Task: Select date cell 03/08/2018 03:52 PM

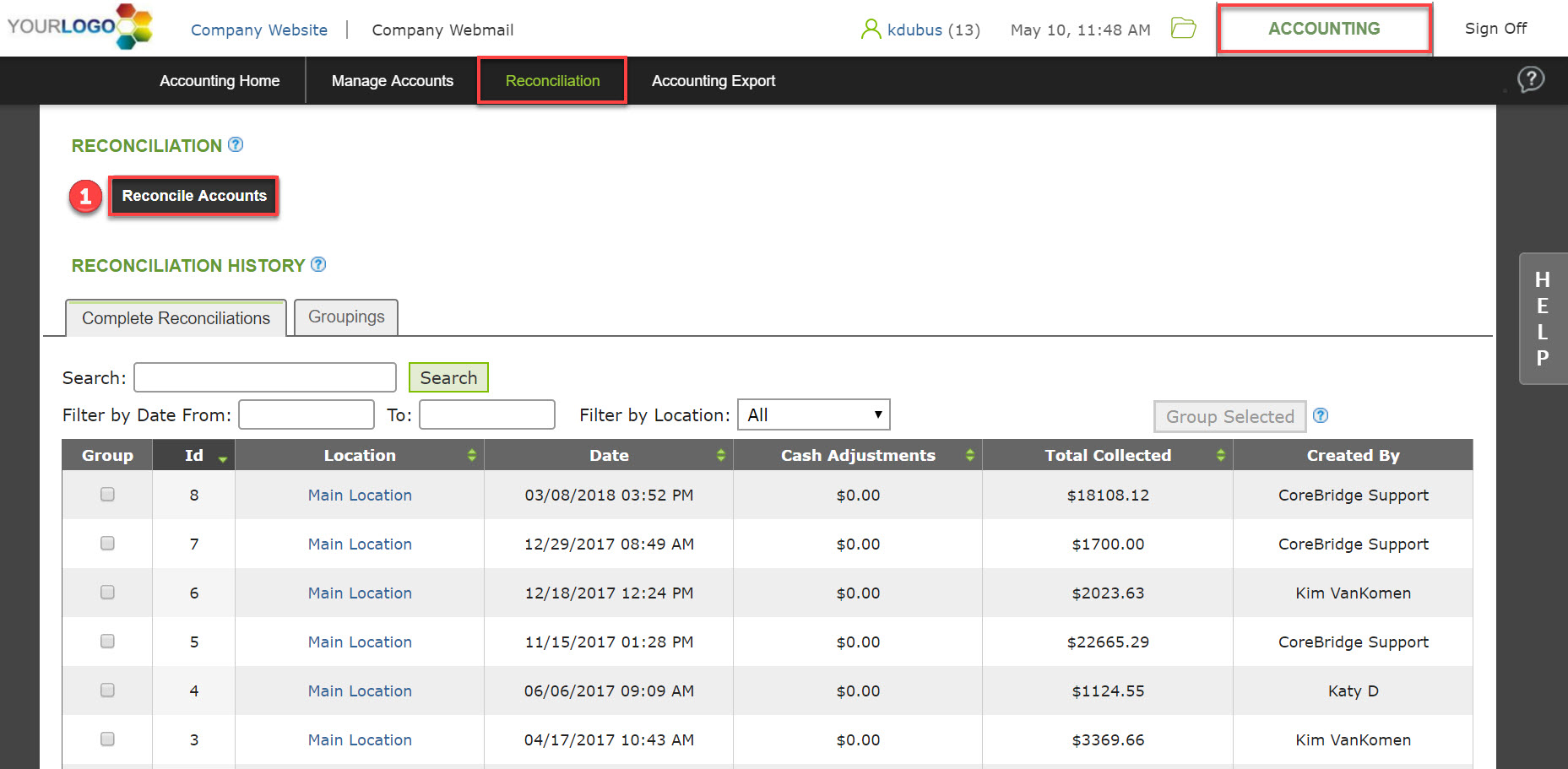Action: coord(609,496)
